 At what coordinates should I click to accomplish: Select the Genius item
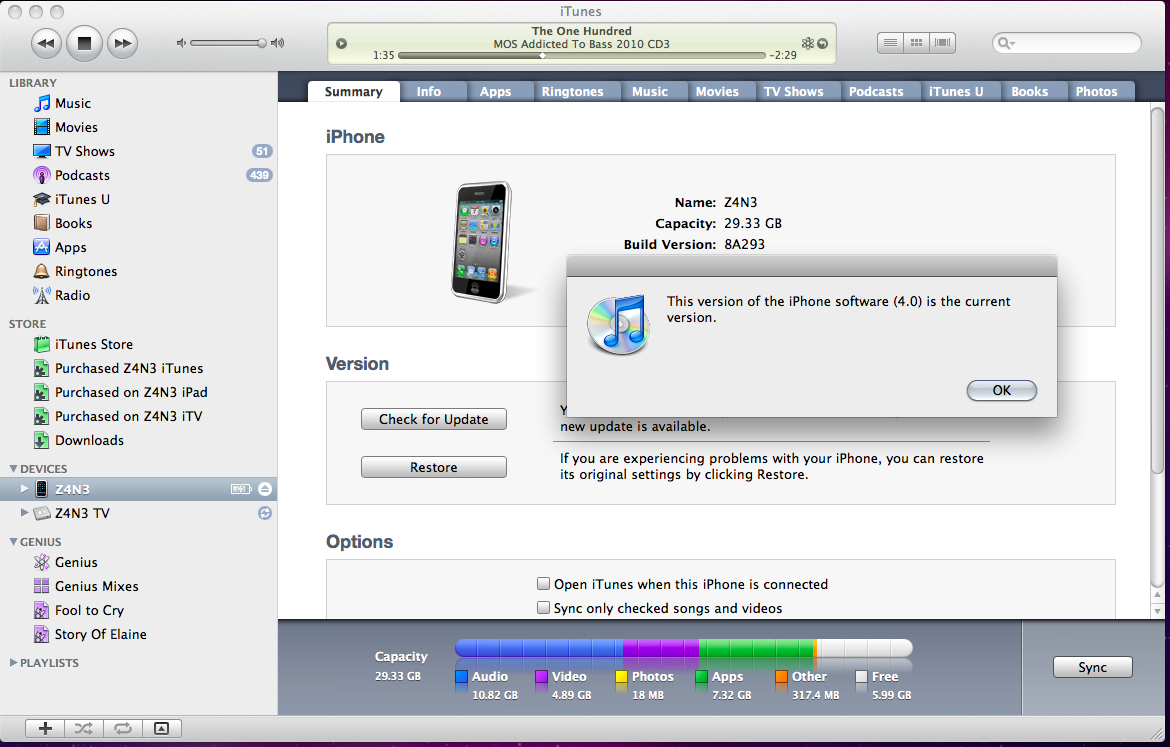[75, 562]
